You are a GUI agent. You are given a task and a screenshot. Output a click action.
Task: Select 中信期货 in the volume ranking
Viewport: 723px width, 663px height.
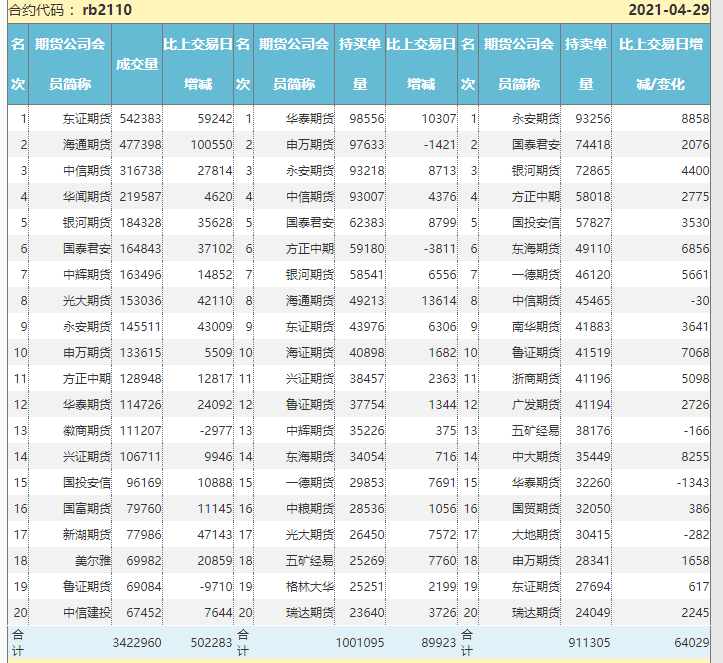click(x=87, y=171)
